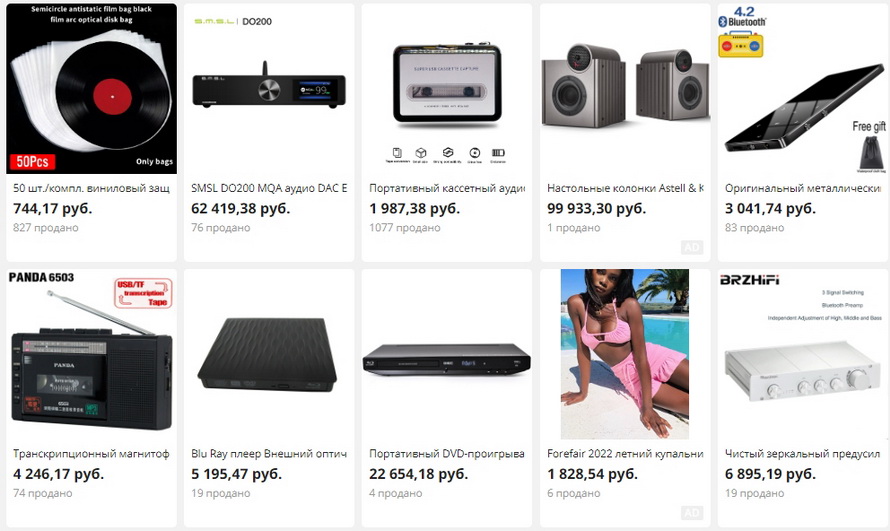Click the 99 933,30 руб. price
The width and height of the screenshot is (890, 531).
pyautogui.click(x=597, y=208)
